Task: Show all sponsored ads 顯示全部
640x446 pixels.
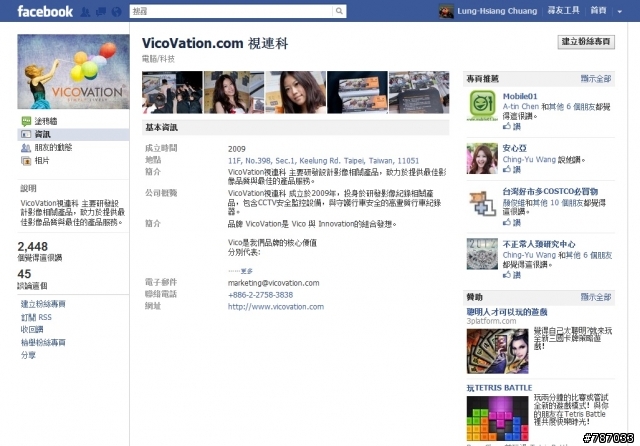Action: 596,297
